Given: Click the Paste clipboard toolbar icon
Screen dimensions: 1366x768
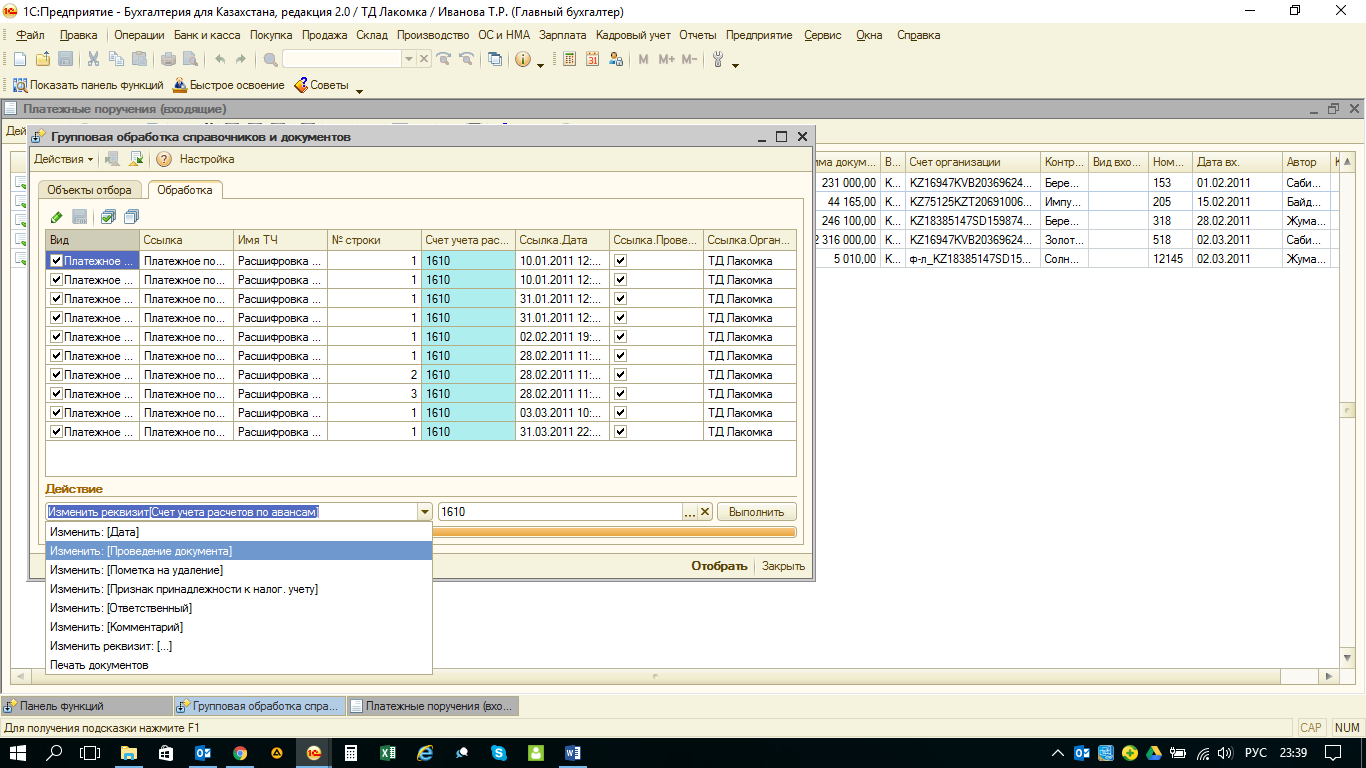Looking at the screenshot, I should pos(139,60).
